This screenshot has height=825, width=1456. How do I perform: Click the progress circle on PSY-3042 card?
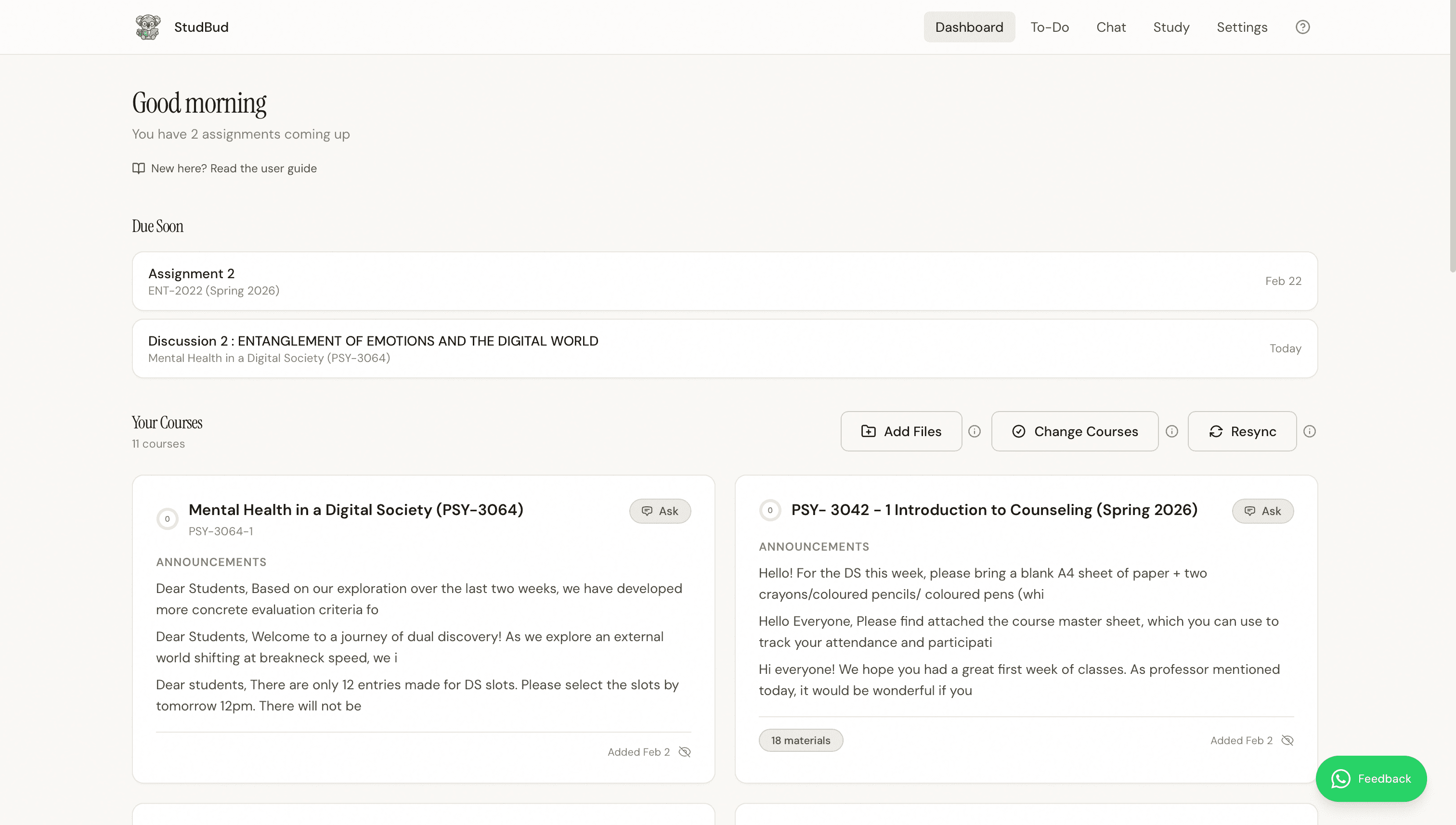[770, 510]
